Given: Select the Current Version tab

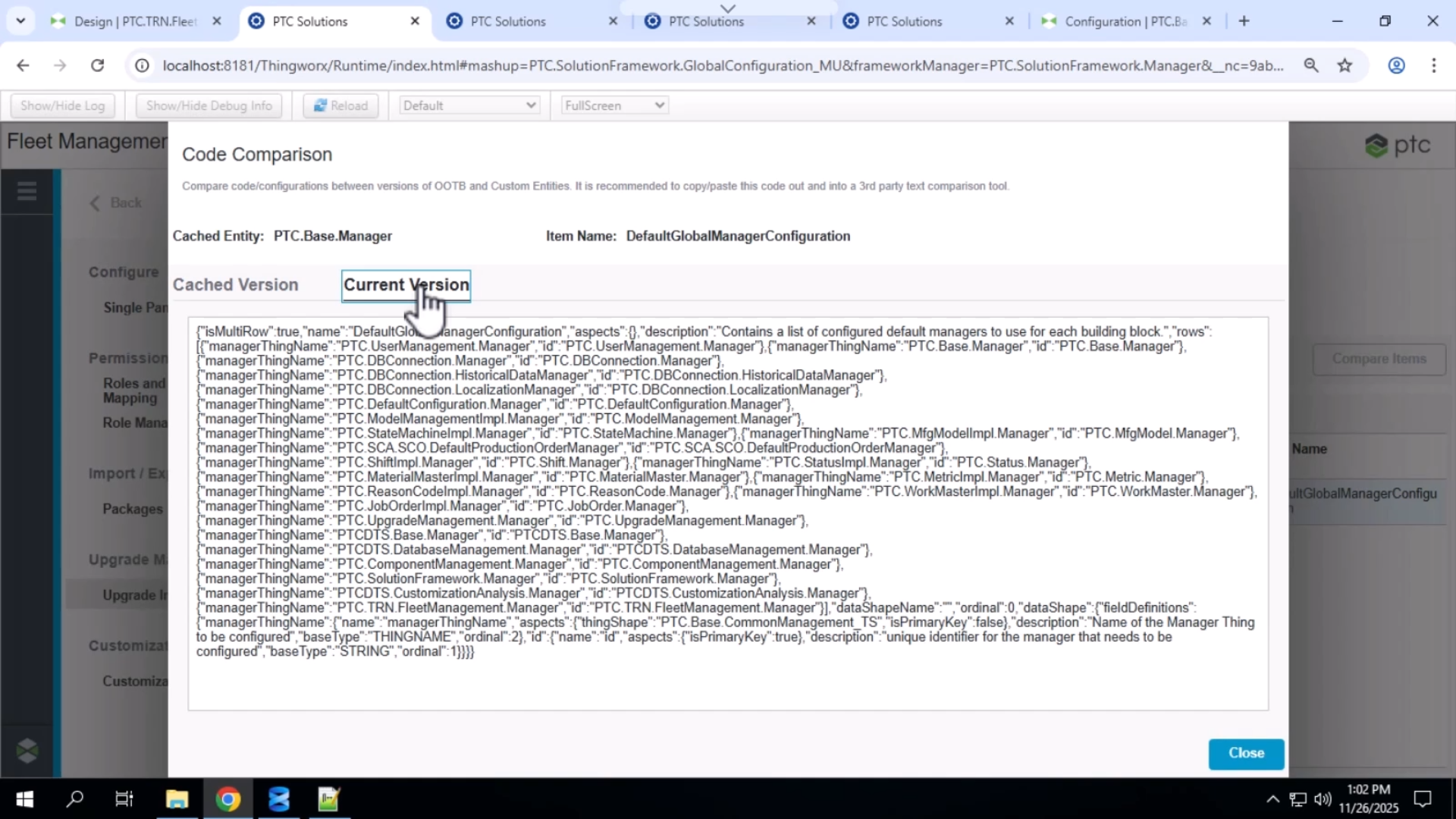Looking at the screenshot, I should coord(406,285).
